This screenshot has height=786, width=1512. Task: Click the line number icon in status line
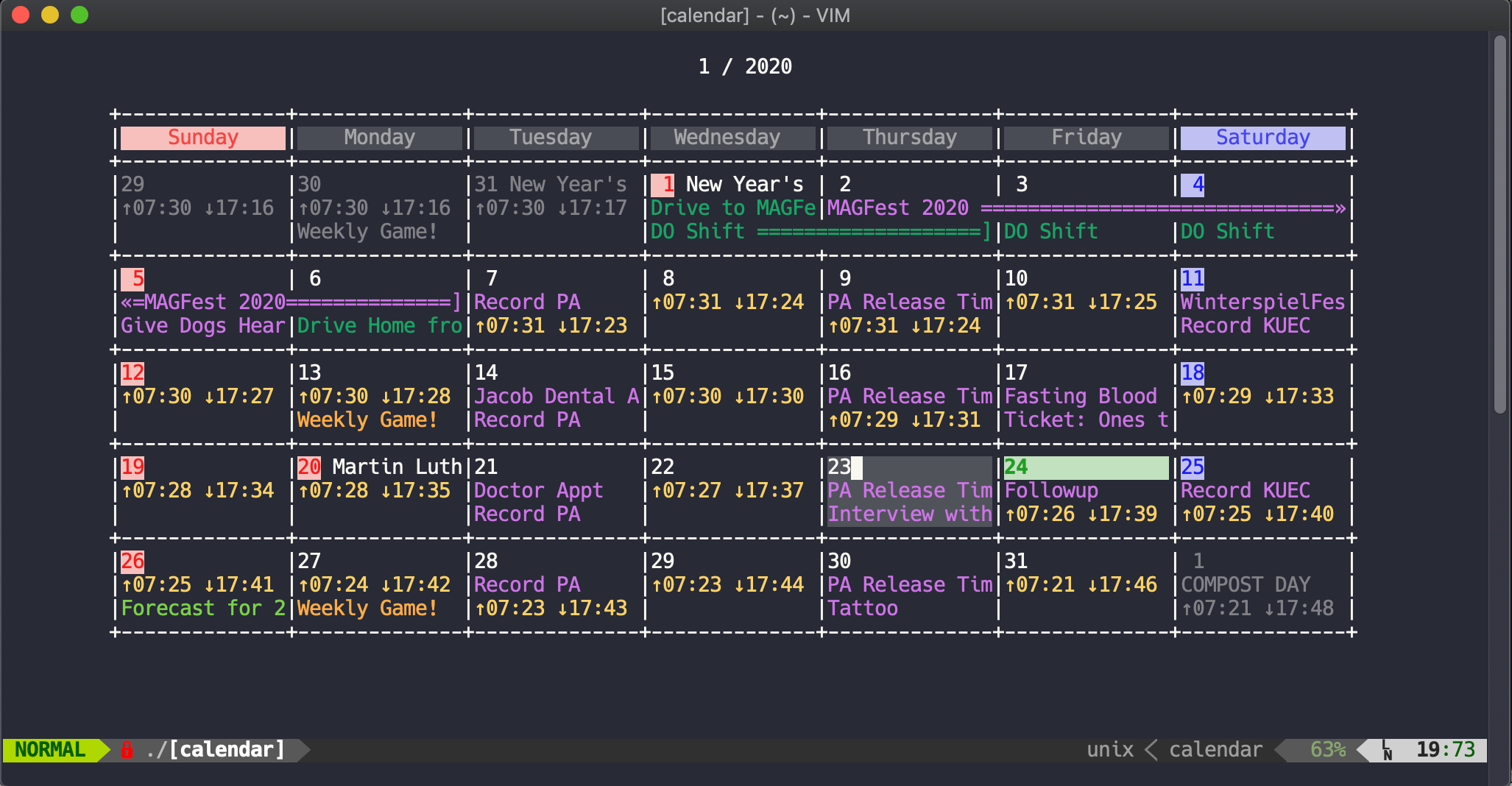click(1387, 750)
